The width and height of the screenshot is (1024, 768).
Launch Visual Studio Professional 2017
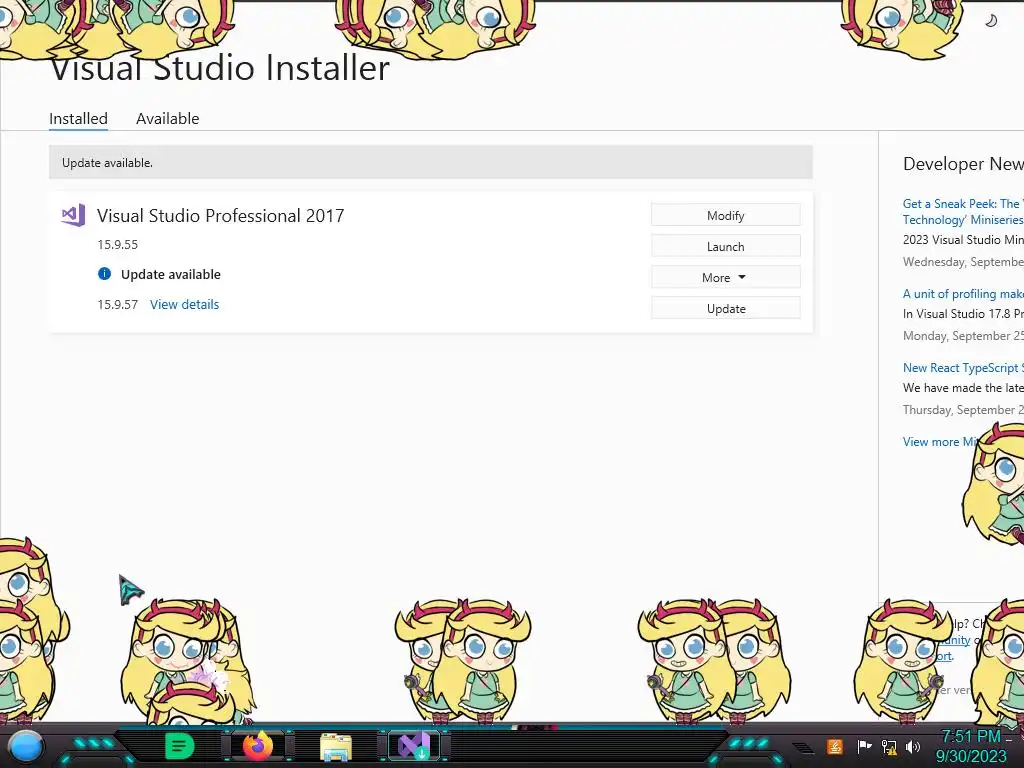click(726, 247)
